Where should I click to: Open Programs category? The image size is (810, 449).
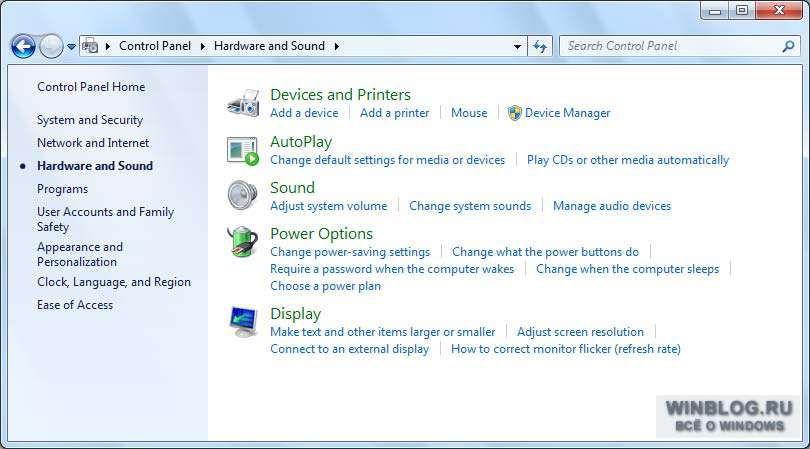[63, 189]
